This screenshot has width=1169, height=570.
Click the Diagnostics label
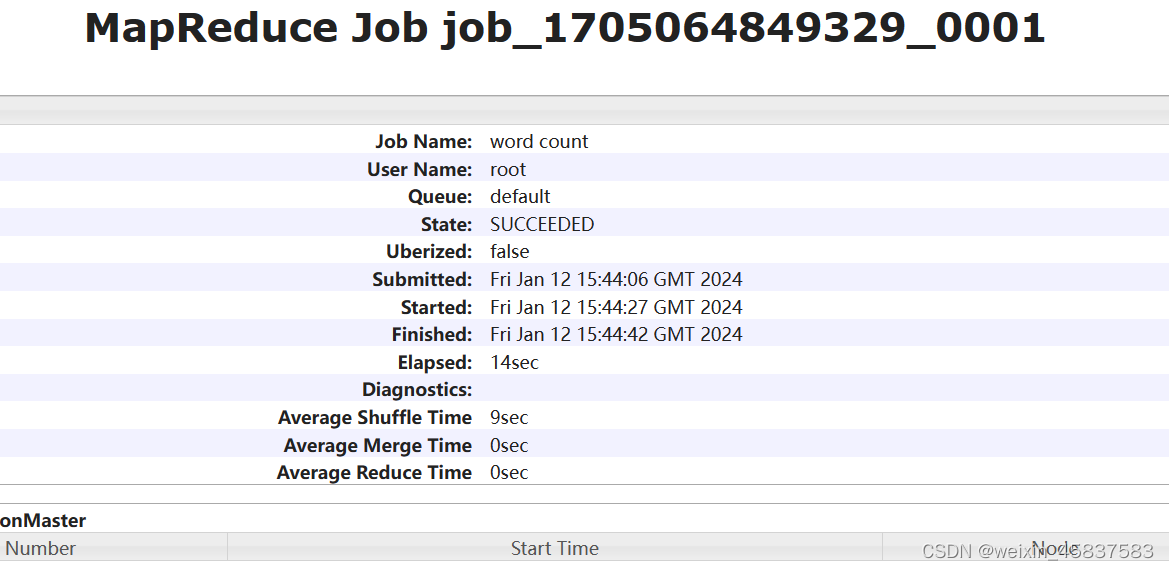pyautogui.click(x=417, y=390)
